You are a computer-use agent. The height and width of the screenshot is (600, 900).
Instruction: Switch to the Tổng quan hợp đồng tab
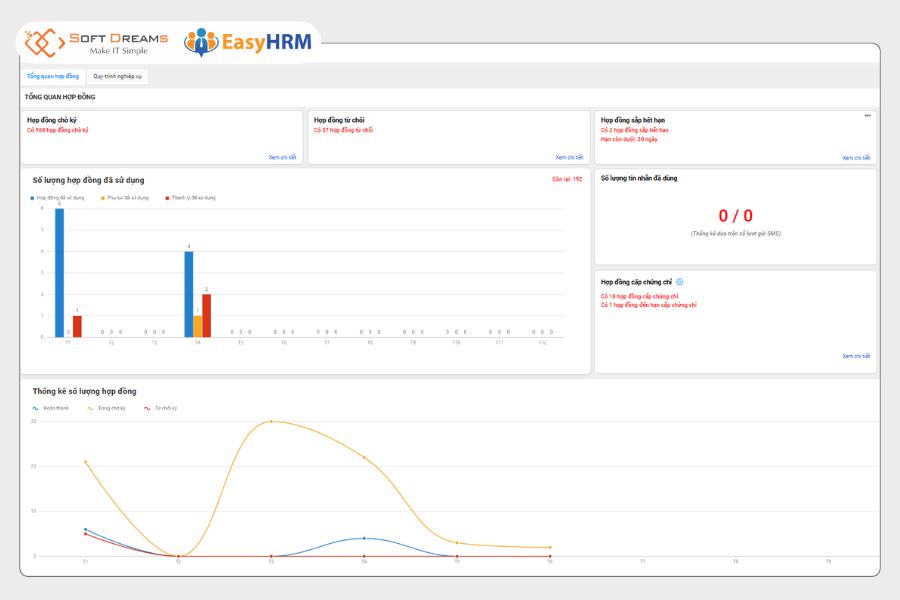[x=53, y=76]
